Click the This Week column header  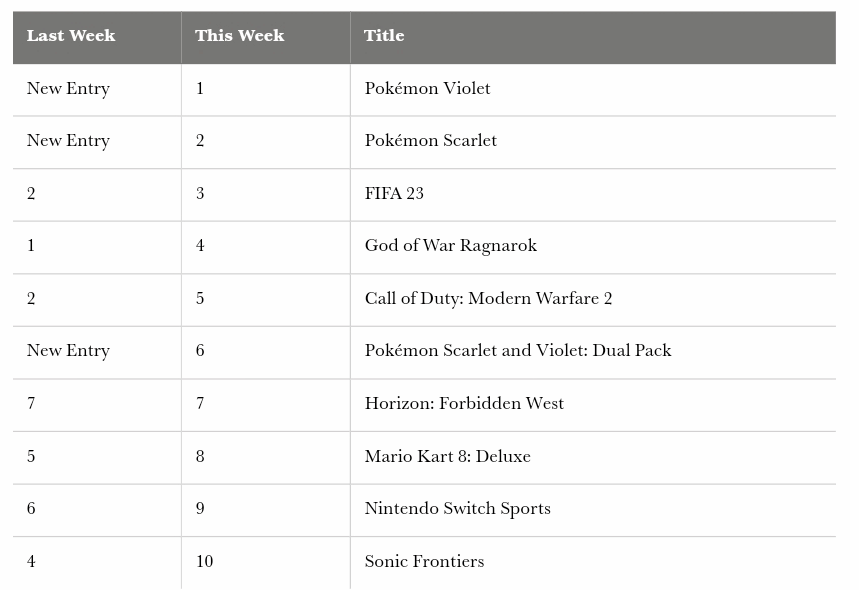point(266,37)
